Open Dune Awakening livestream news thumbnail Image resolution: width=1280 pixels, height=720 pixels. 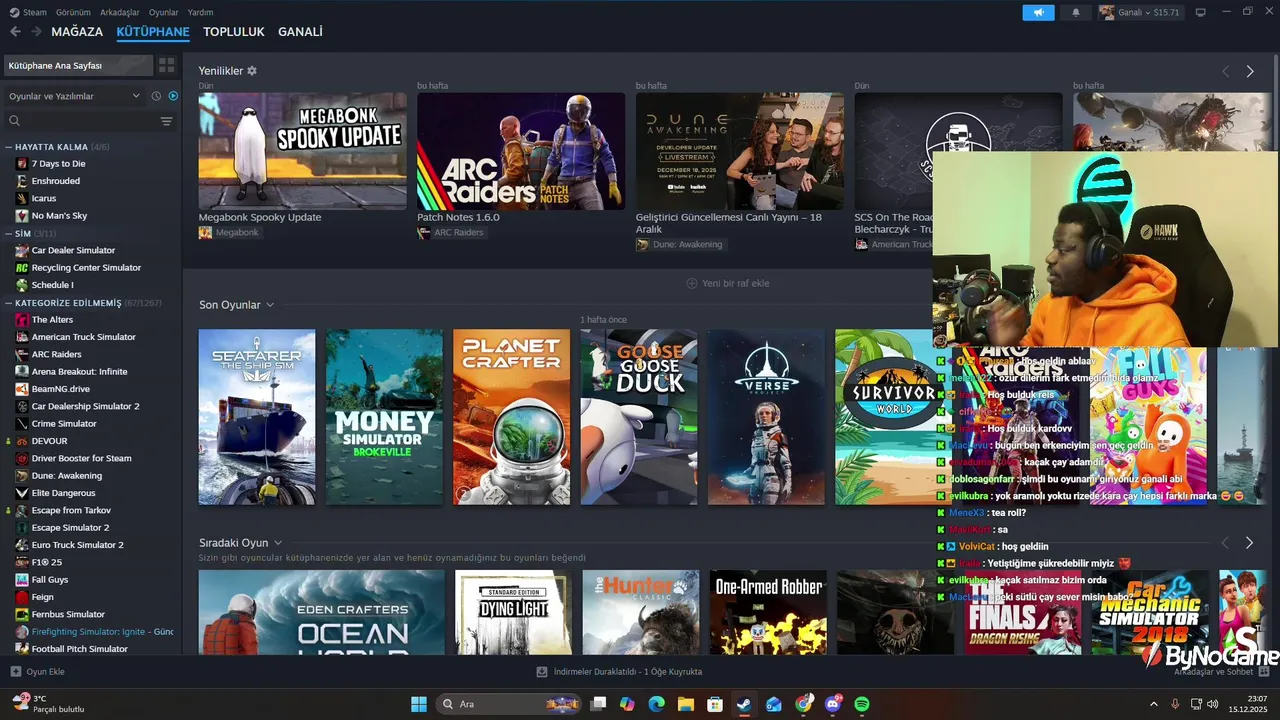click(x=740, y=151)
